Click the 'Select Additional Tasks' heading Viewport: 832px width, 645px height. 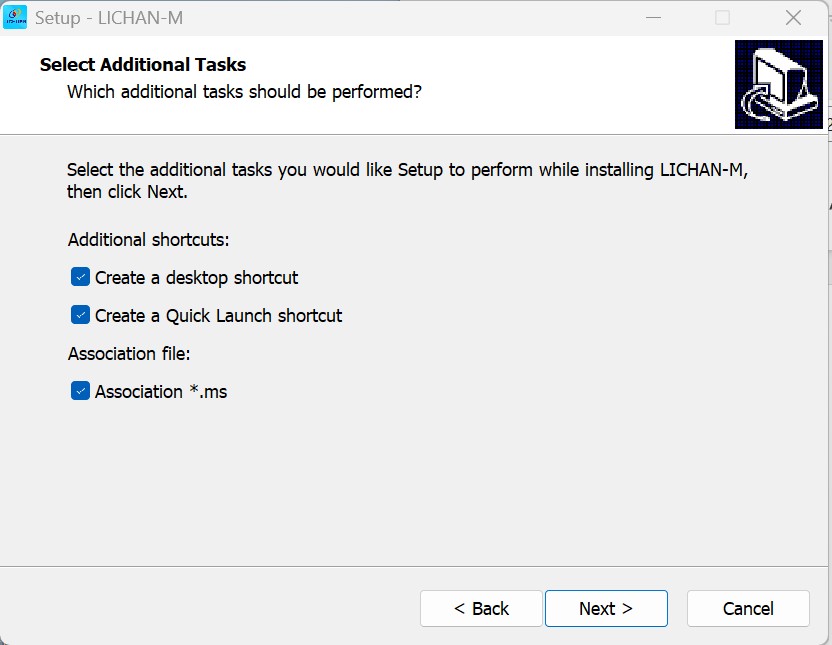[143, 65]
